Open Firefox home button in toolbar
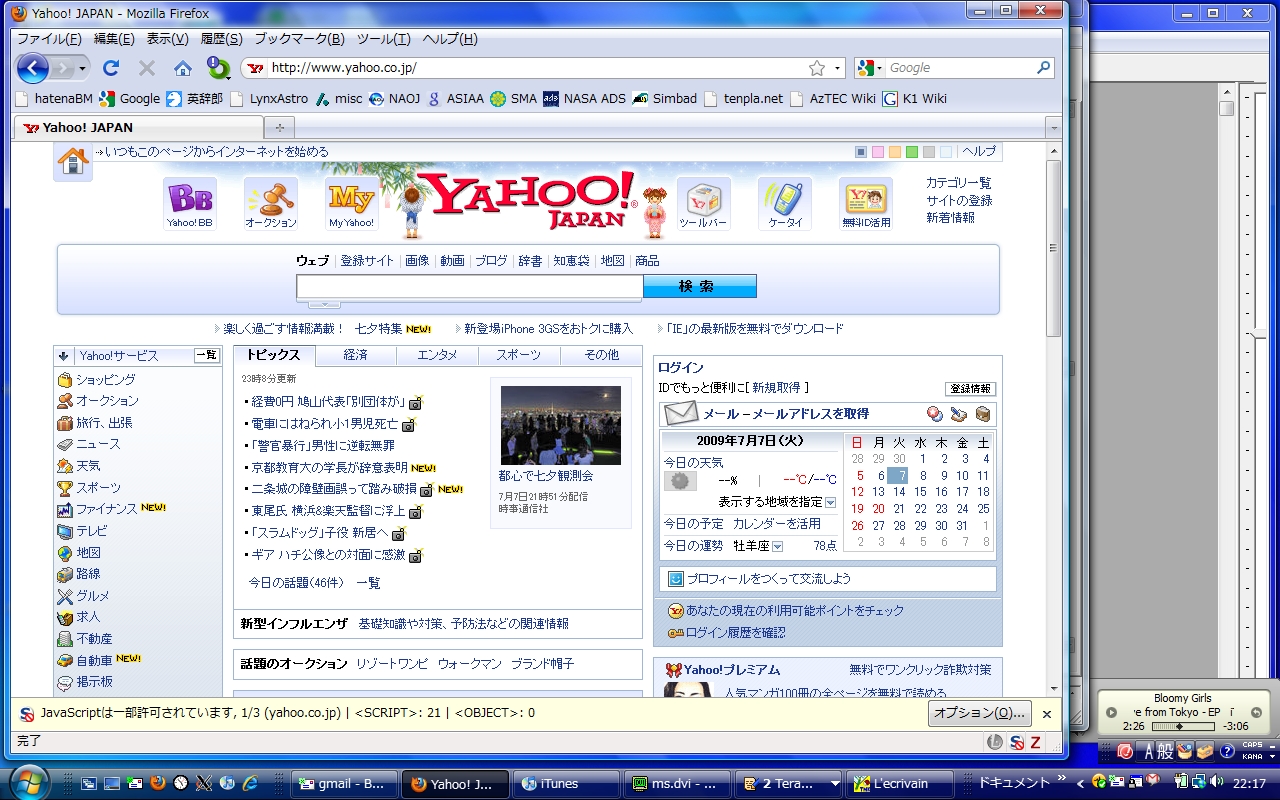Viewport: 1280px width, 800px height. 183,68
